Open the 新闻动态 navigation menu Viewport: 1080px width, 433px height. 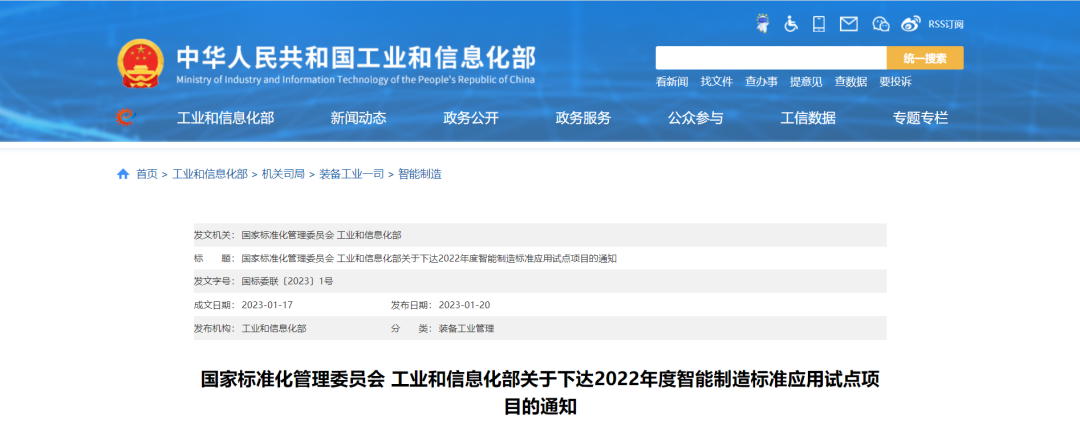pos(358,118)
